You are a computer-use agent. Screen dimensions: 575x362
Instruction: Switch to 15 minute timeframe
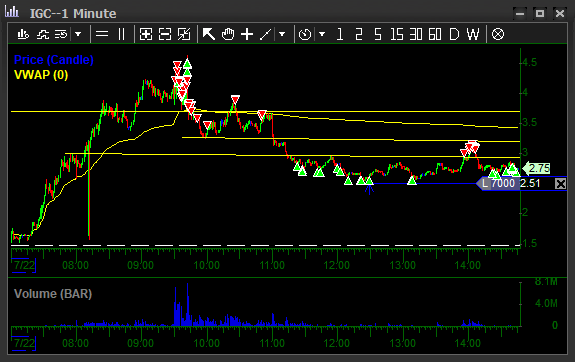point(397,34)
